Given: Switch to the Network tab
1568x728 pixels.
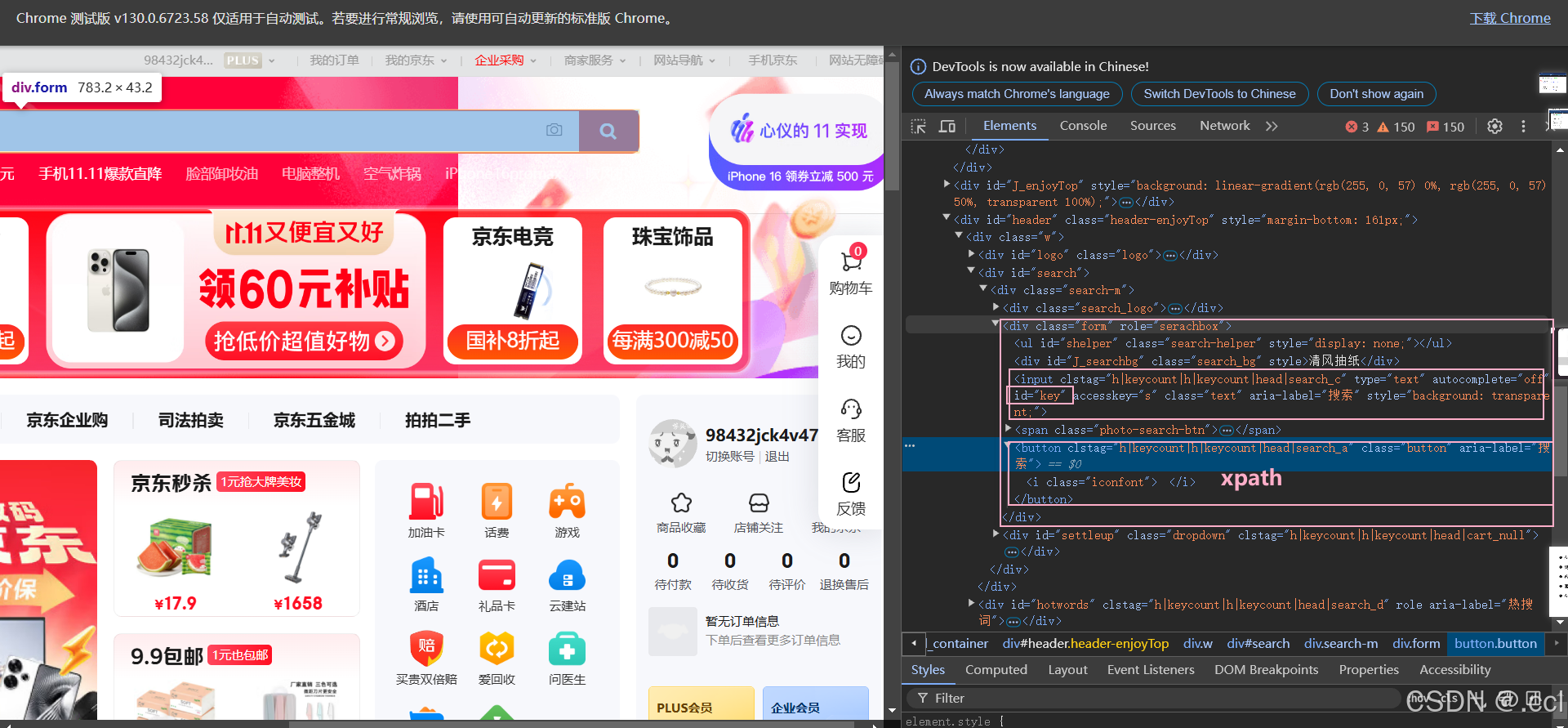Looking at the screenshot, I should click(1224, 126).
